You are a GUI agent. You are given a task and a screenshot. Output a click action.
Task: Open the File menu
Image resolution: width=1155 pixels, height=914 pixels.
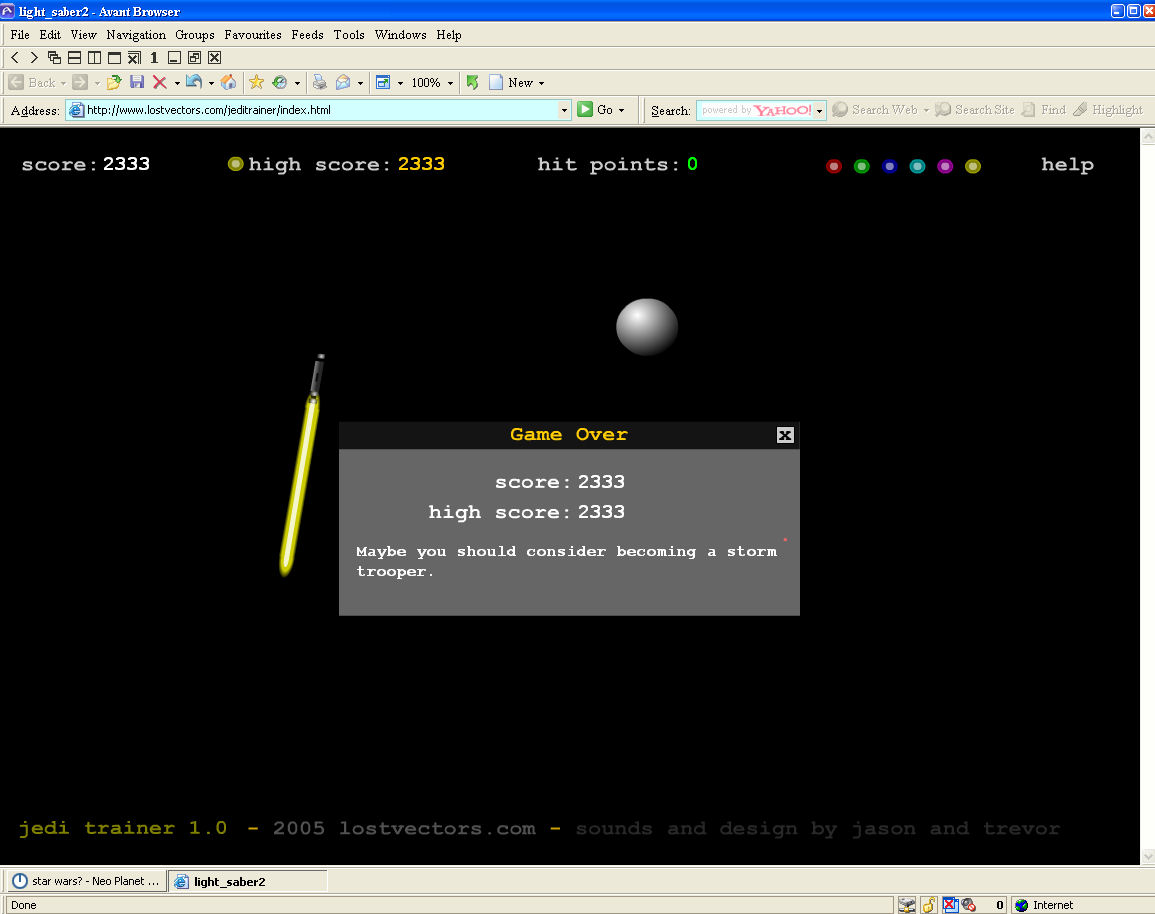pos(20,35)
